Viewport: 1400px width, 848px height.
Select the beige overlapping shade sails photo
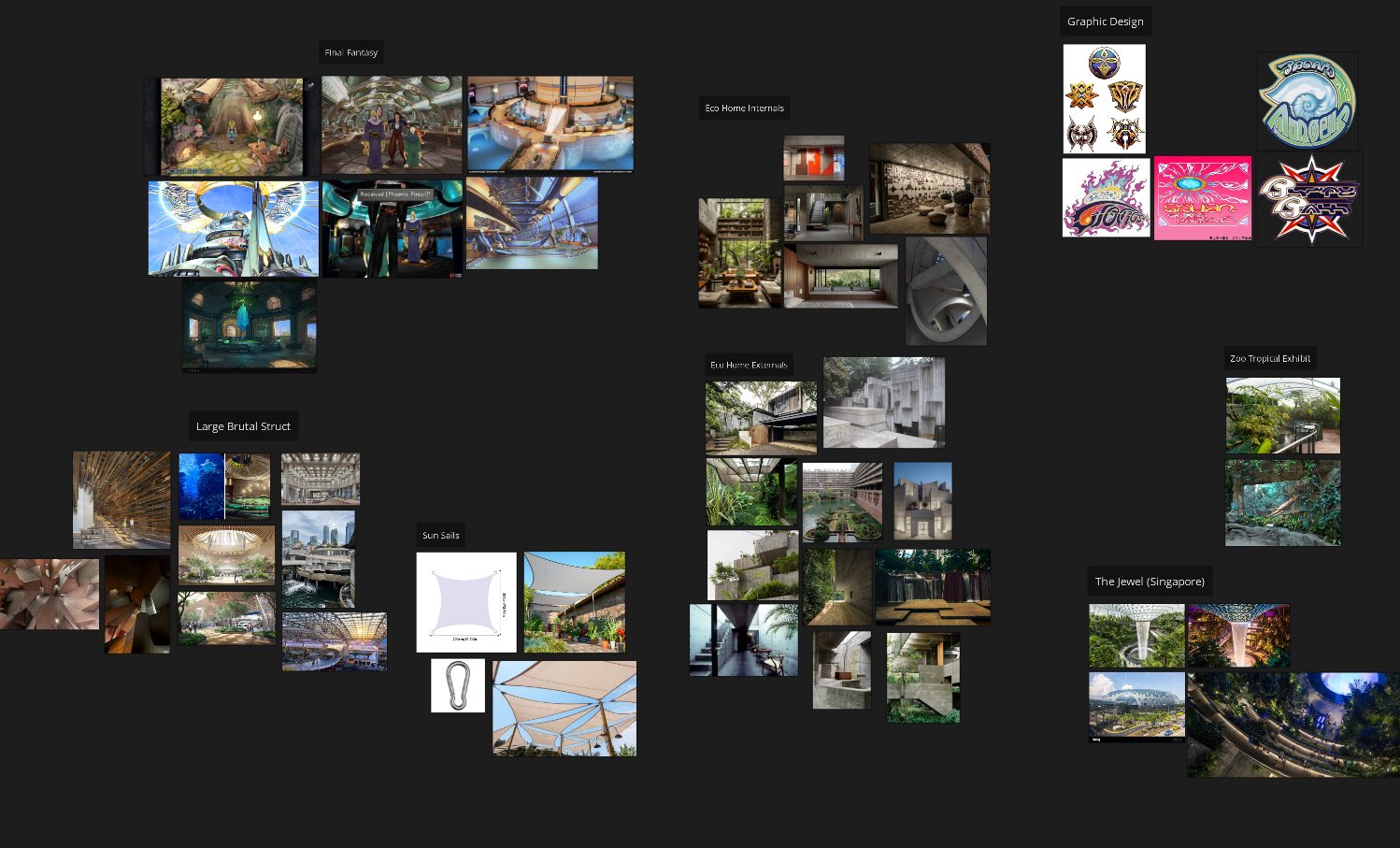(564, 709)
